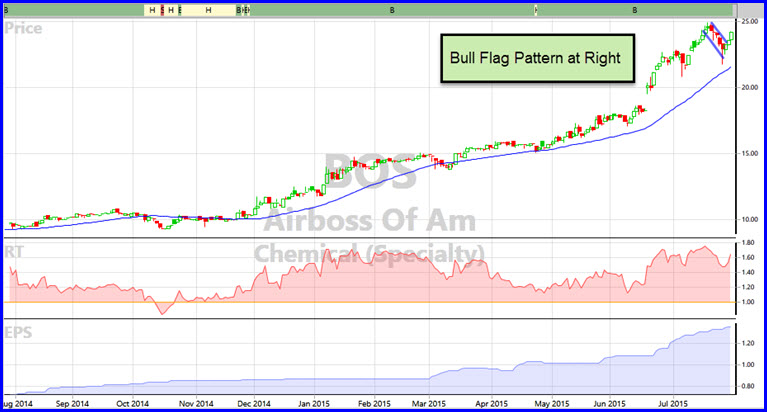Click the 'Jul 2015' date label
This screenshot has height=412, width=767.
[673, 404]
